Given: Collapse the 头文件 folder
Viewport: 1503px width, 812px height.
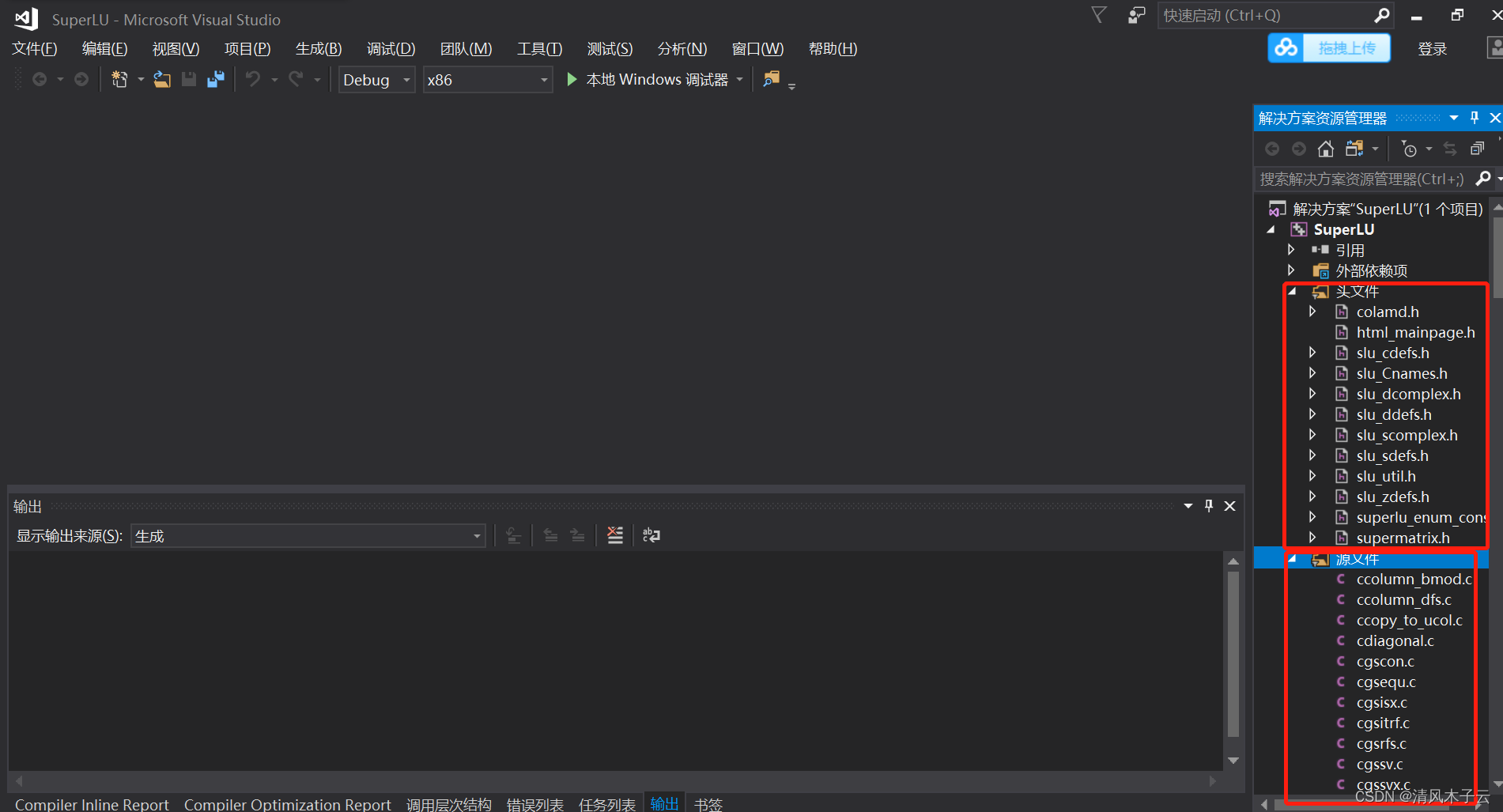Looking at the screenshot, I should [1292, 292].
